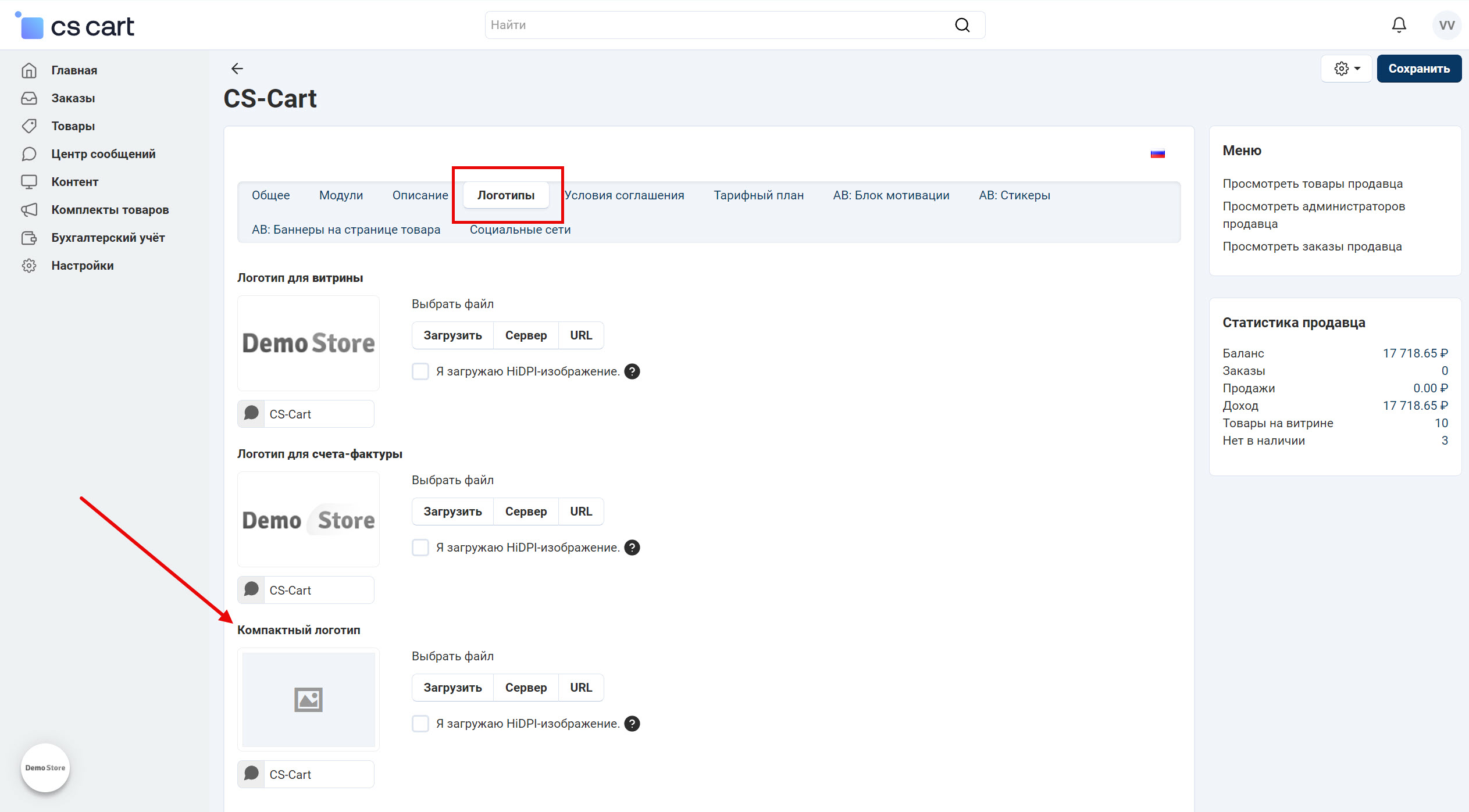Open gear dropdown next to Сохранить
1469x812 pixels.
click(1346, 69)
